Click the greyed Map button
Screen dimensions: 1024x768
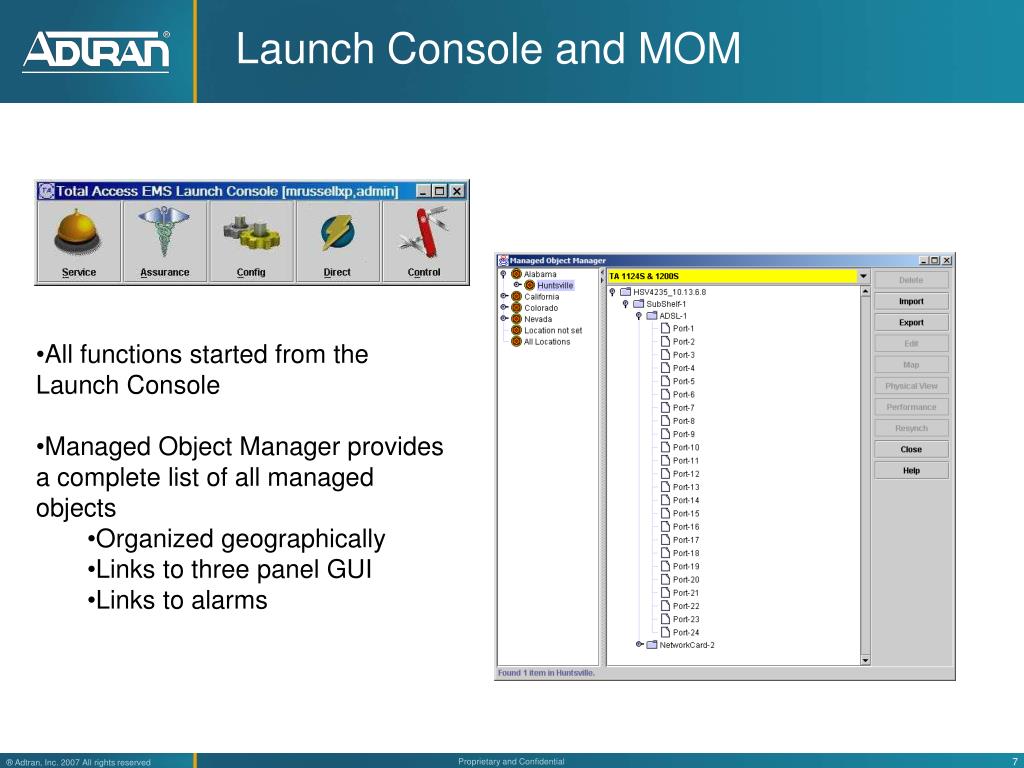click(911, 364)
